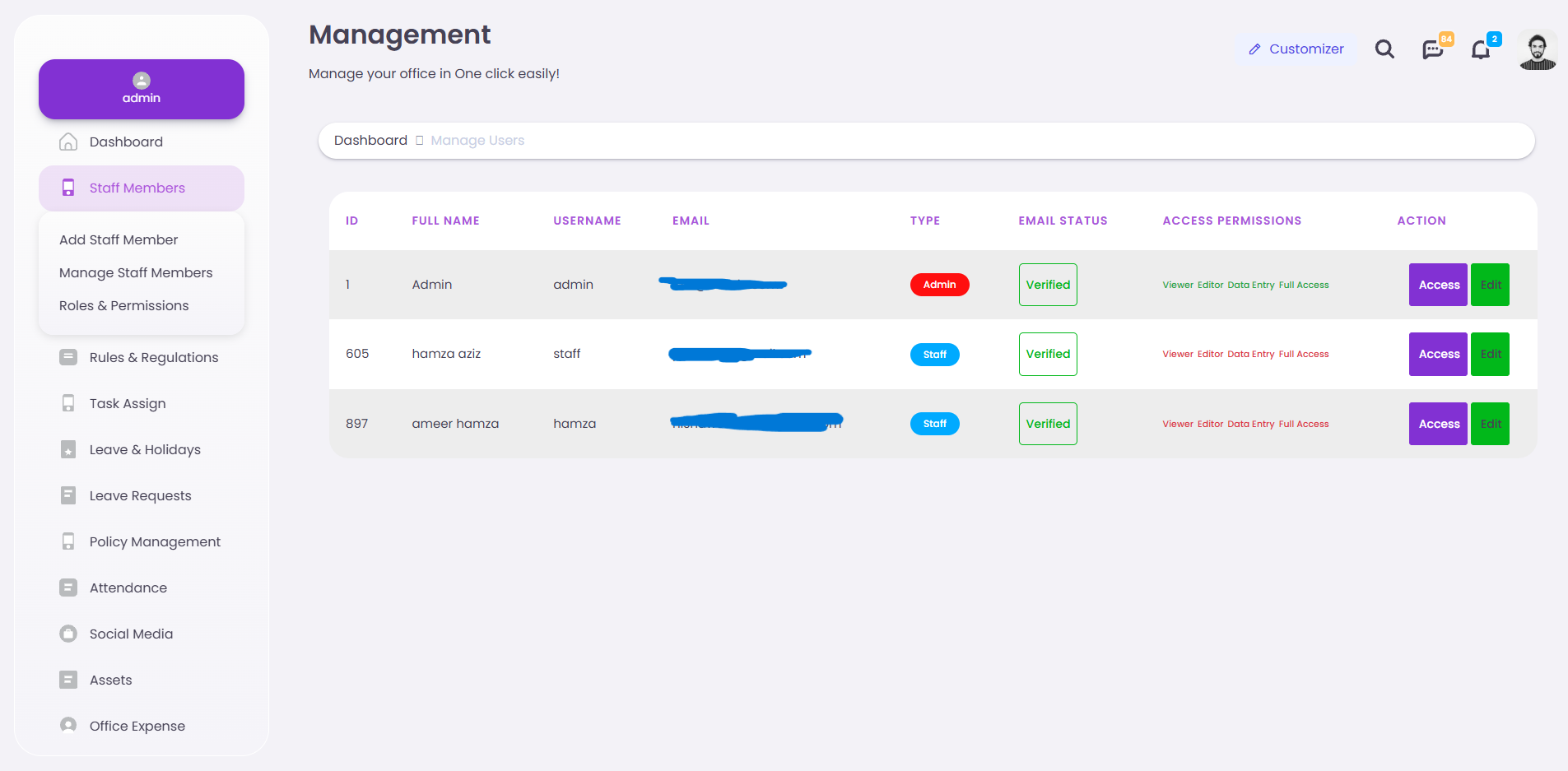This screenshot has height=771, width=1568.
Task: Click the Leave Requests icon
Action: 68,495
